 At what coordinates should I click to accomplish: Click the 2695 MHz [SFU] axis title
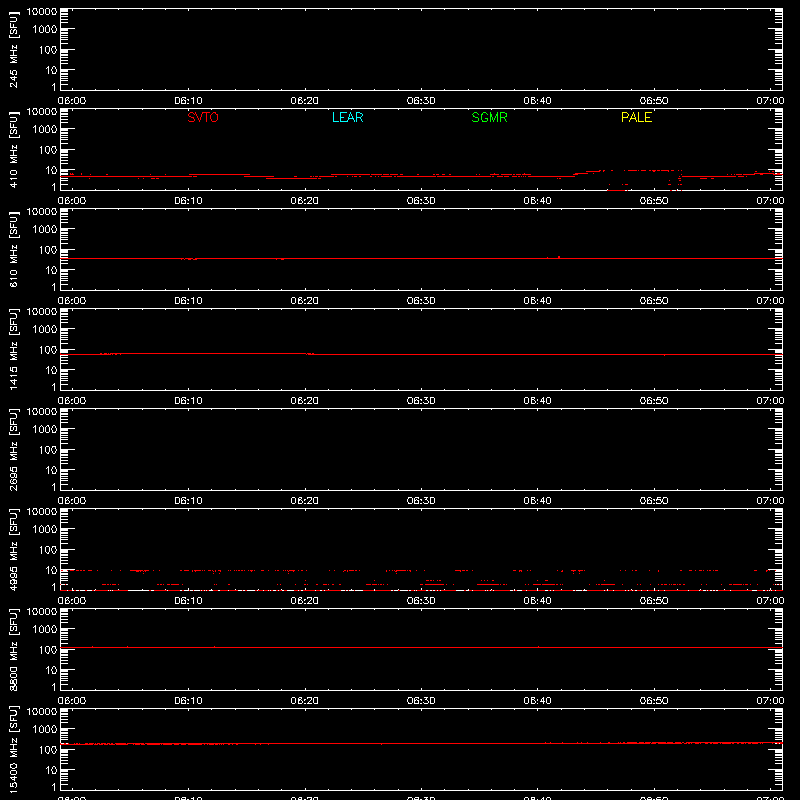point(13,449)
